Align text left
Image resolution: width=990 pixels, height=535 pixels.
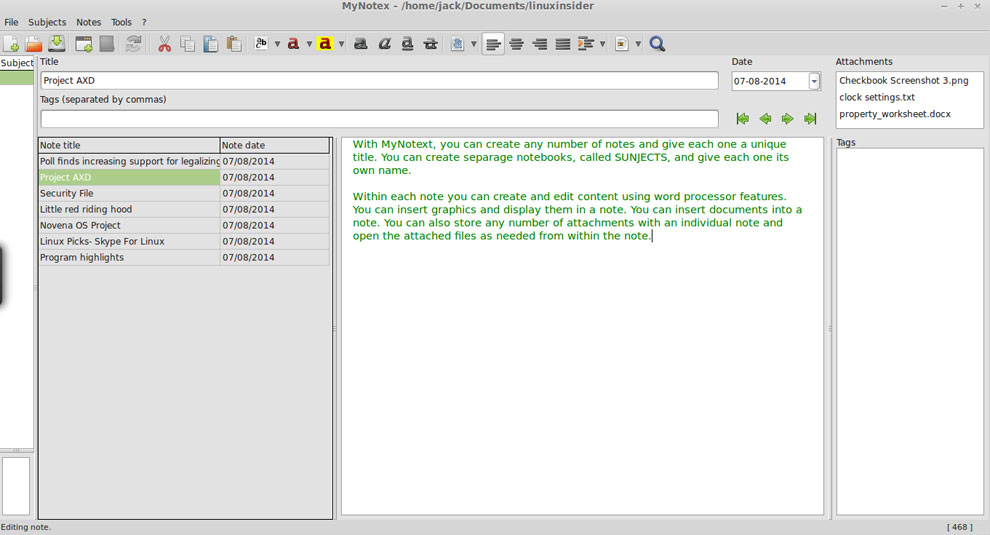pyautogui.click(x=493, y=44)
